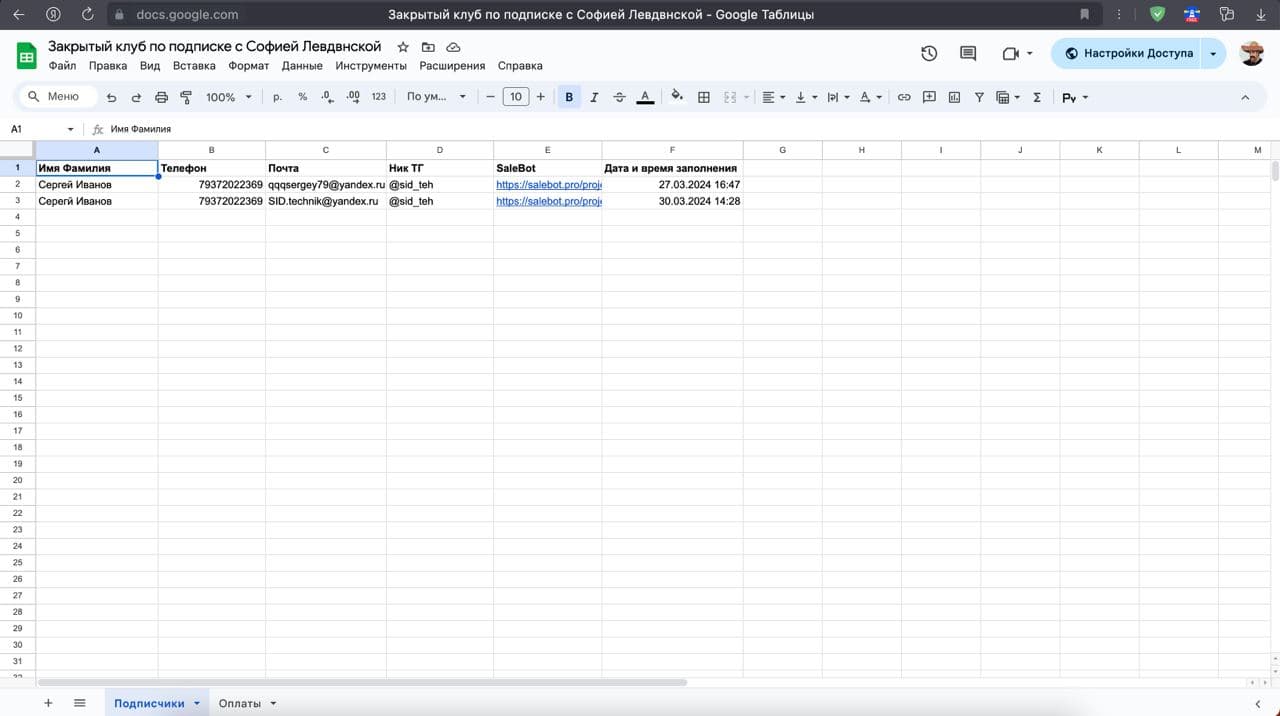Screen dimensions: 1280x716
Task: Open the Name box dropdown arrow
Action: click(70, 129)
